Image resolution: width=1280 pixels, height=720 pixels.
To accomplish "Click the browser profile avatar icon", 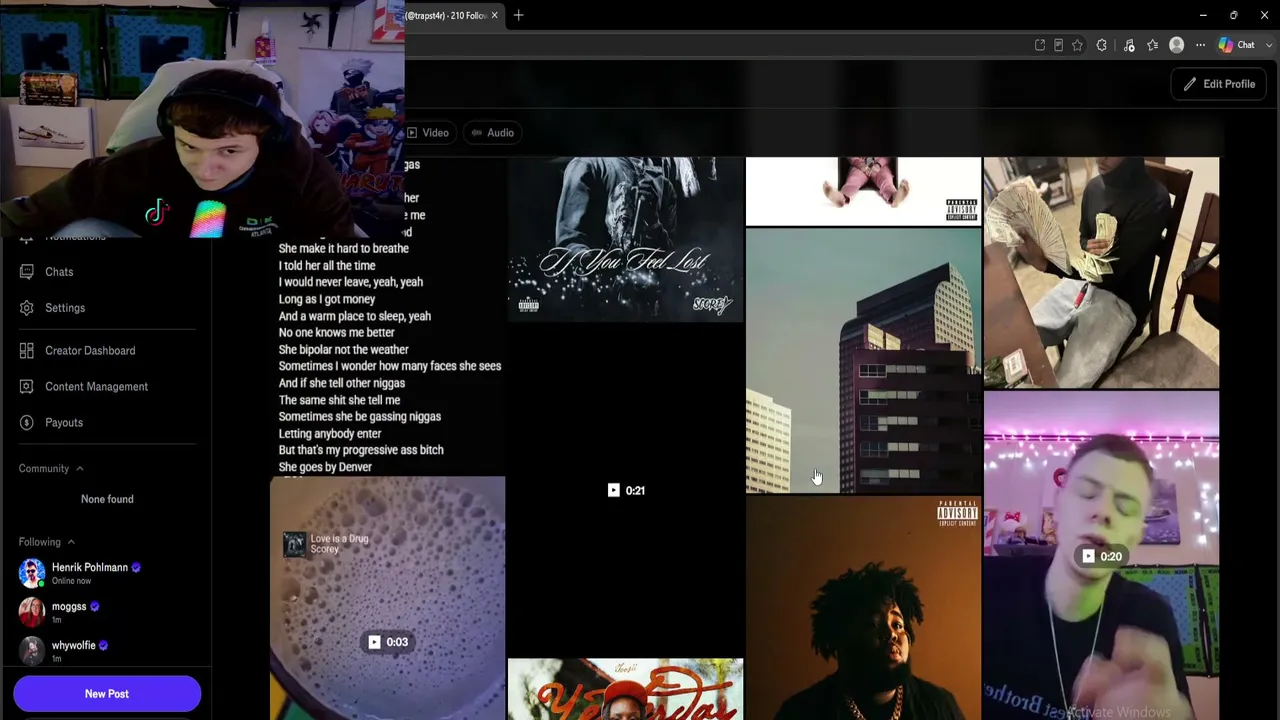I will [1177, 45].
